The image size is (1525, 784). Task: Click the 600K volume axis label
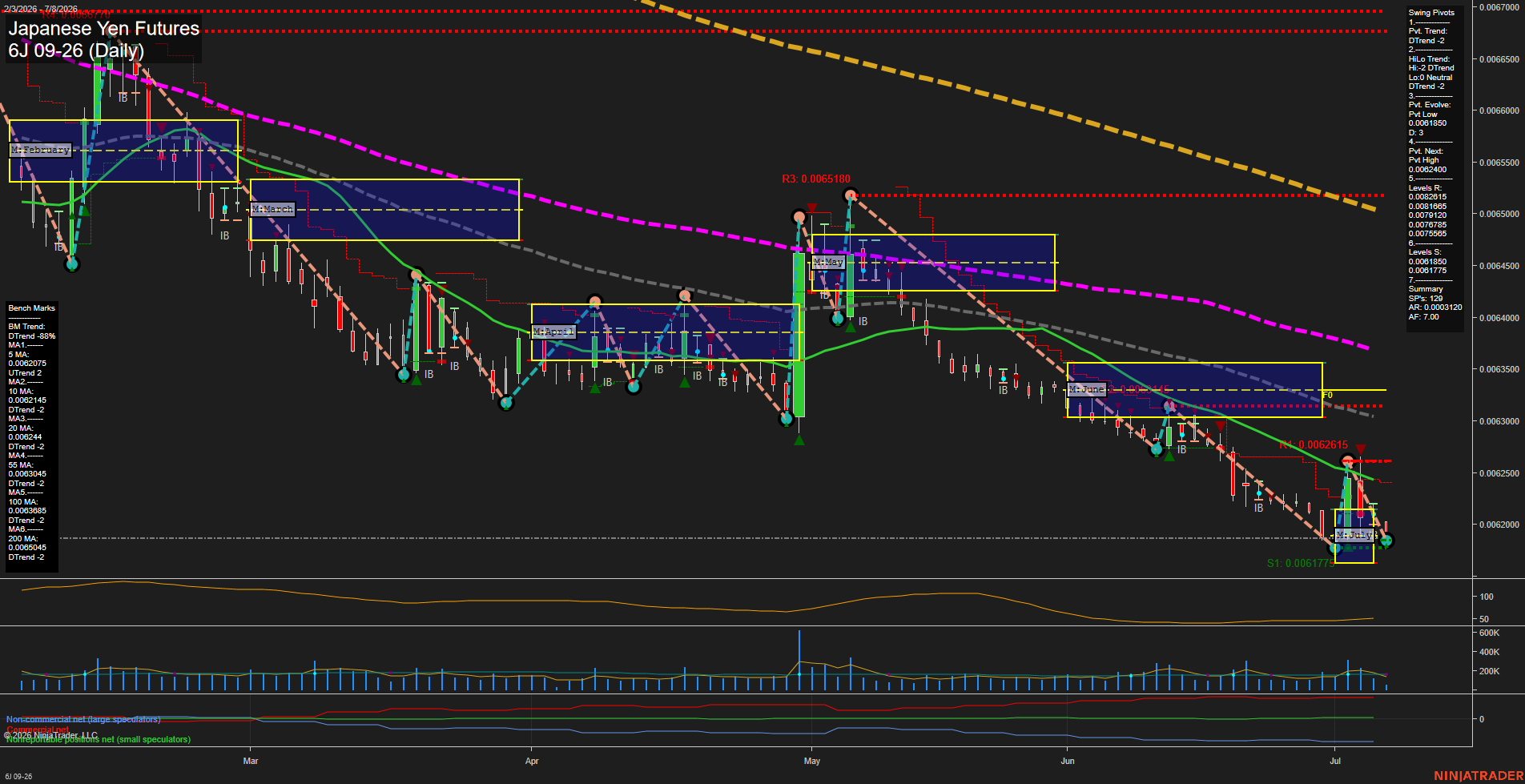click(1489, 633)
